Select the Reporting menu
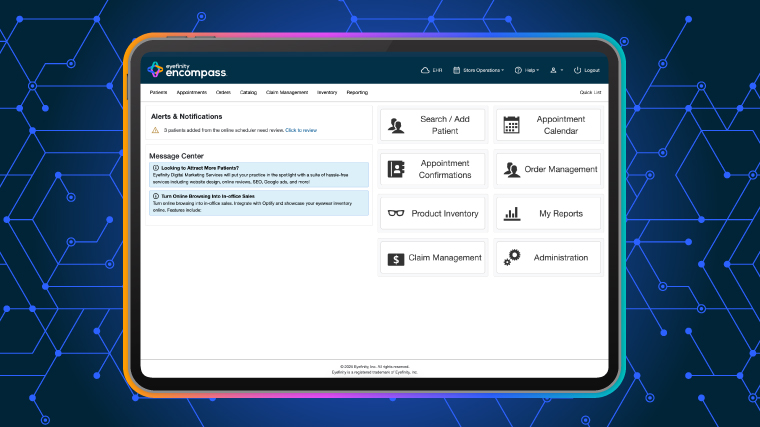 tap(357, 92)
